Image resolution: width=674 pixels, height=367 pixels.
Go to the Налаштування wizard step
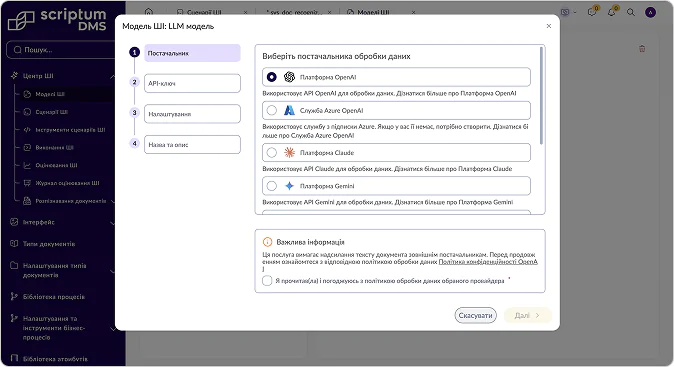[x=192, y=114]
